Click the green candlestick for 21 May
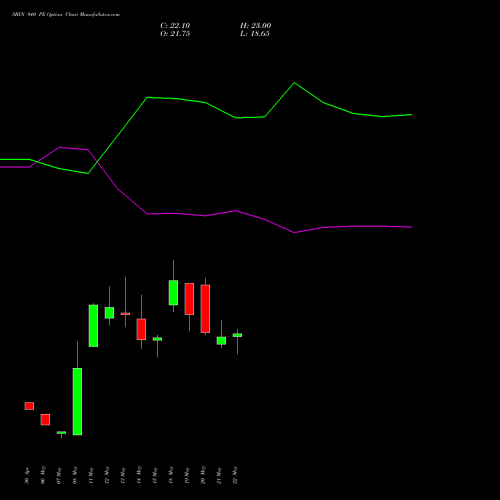The image size is (500, 500). (x=221, y=341)
